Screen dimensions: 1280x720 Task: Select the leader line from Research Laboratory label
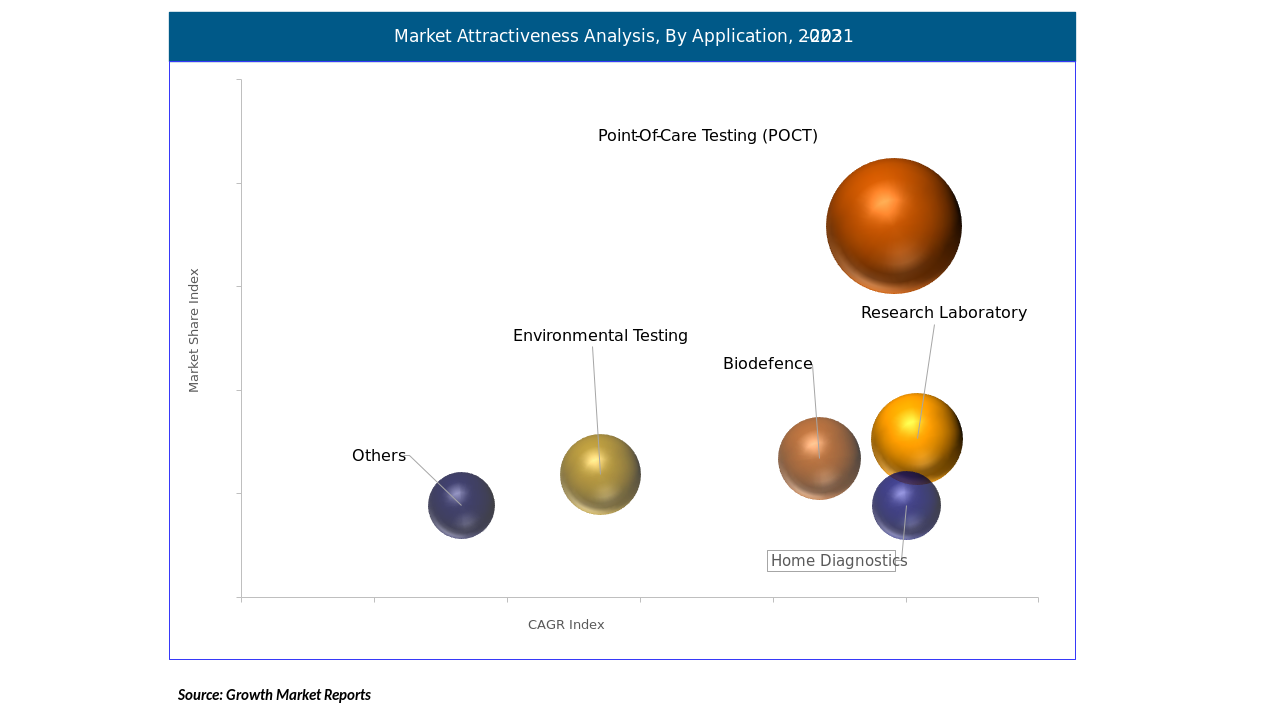(x=929, y=360)
